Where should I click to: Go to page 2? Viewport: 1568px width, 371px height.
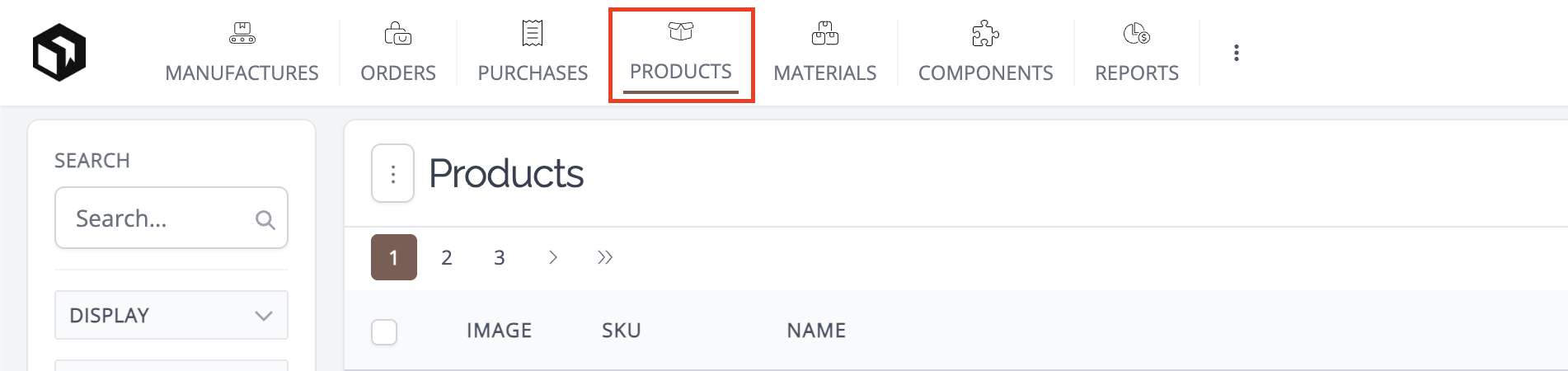tap(447, 257)
